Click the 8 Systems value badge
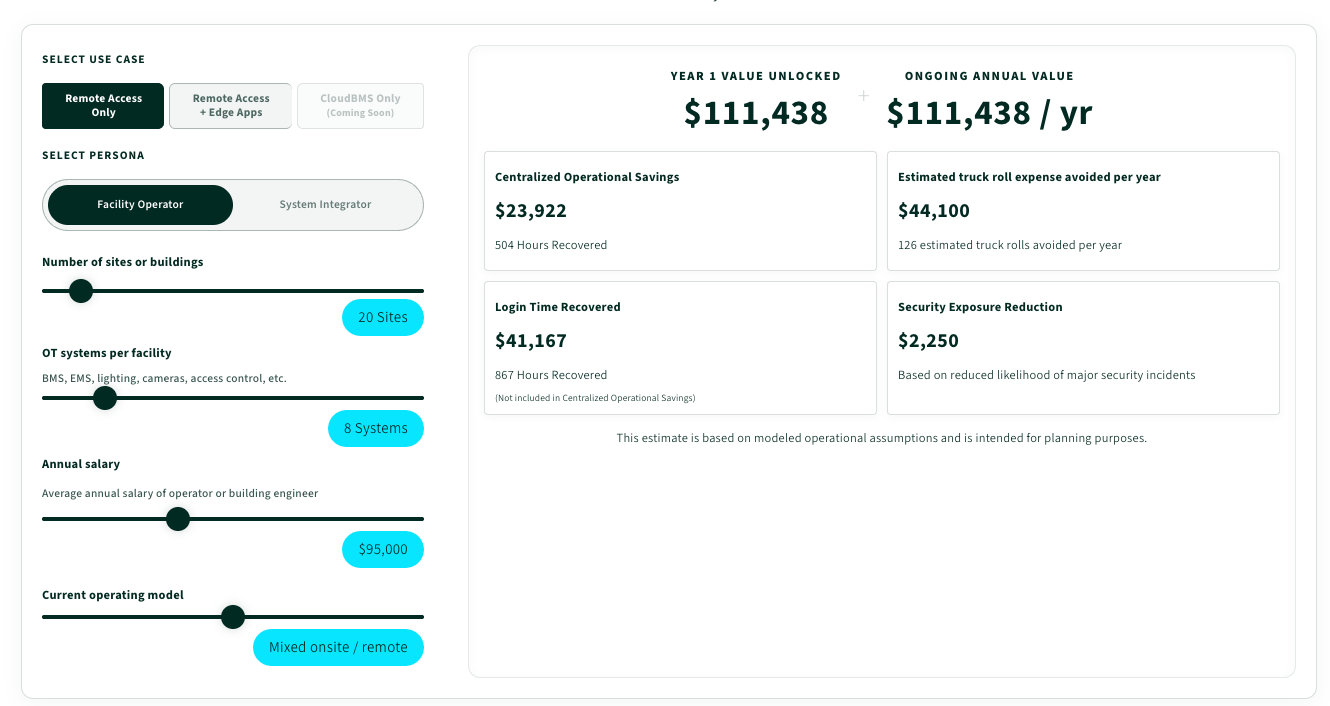The image size is (1330, 706). (376, 428)
